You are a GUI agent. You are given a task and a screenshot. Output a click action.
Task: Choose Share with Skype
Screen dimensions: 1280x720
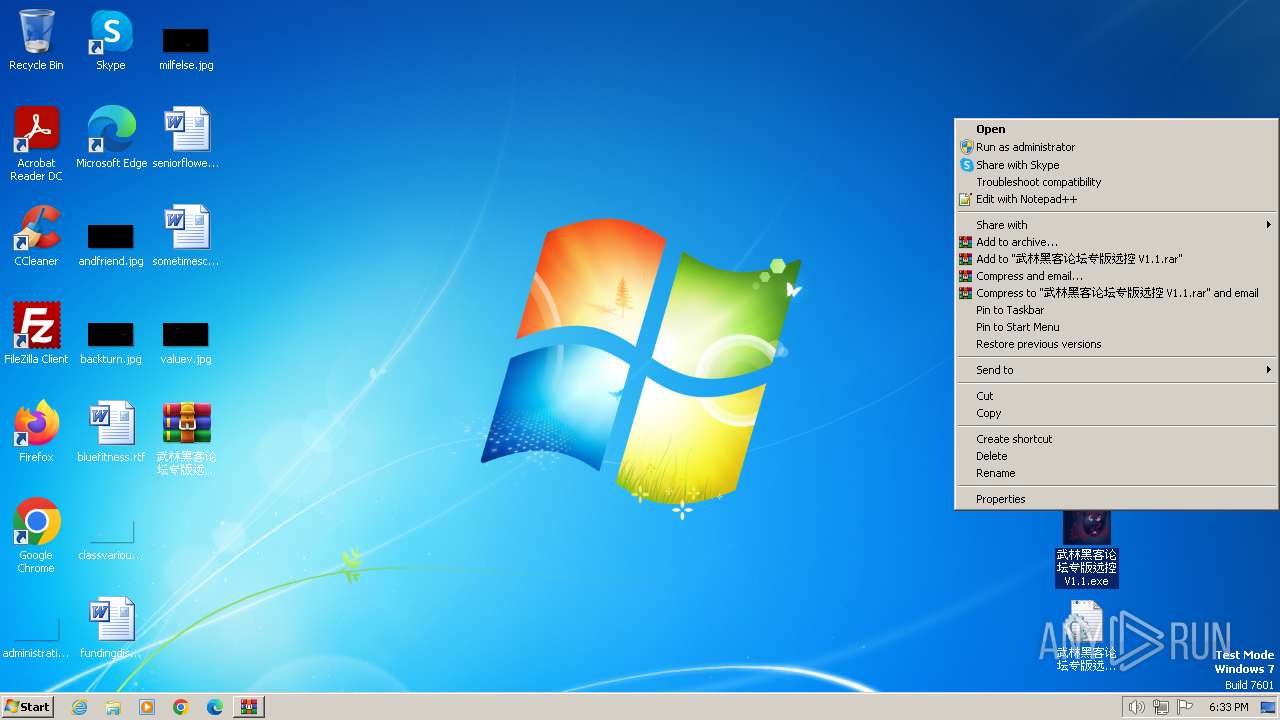pyautogui.click(x=1116, y=165)
